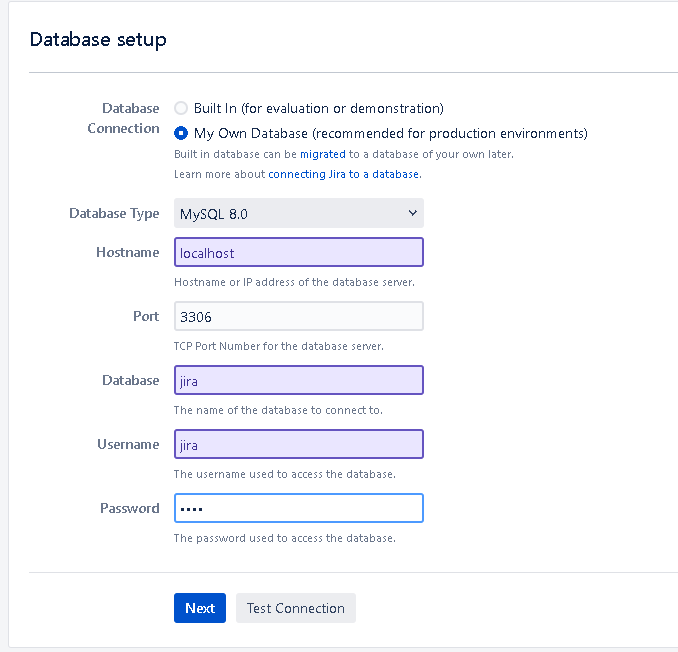Click the 'Built In (for evaluation or demonstration)' text
Screen dimensions: 678x652
click(318, 108)
